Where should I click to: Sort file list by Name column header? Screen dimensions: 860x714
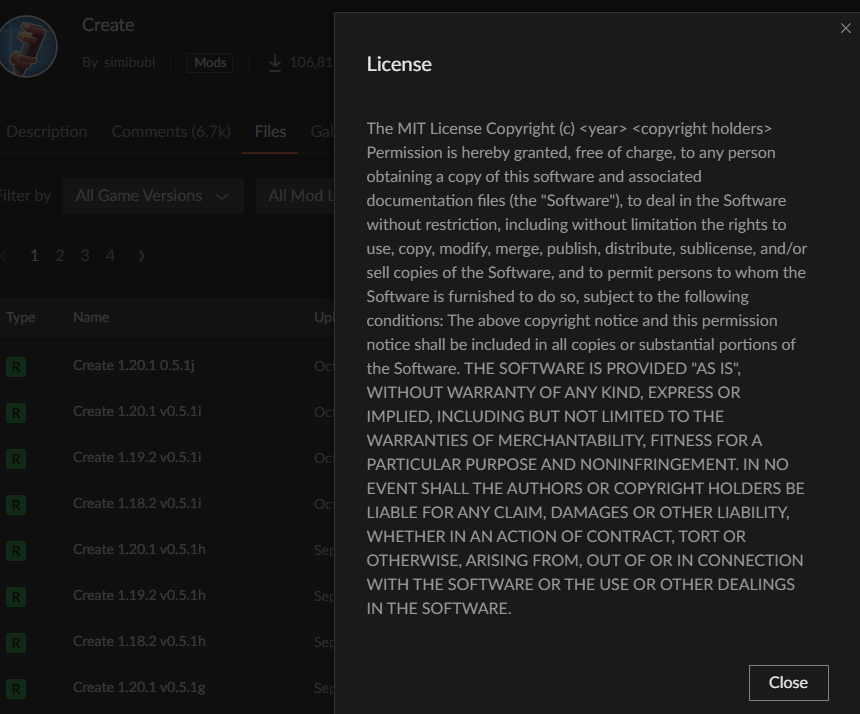tap(91, 317)
